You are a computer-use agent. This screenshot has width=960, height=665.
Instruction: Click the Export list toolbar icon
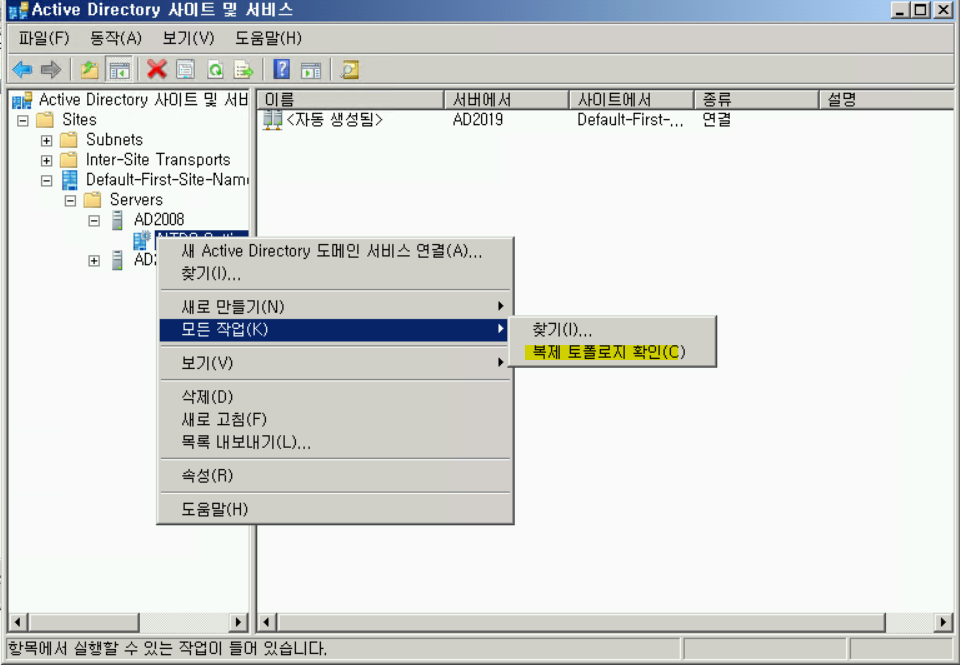244,70
